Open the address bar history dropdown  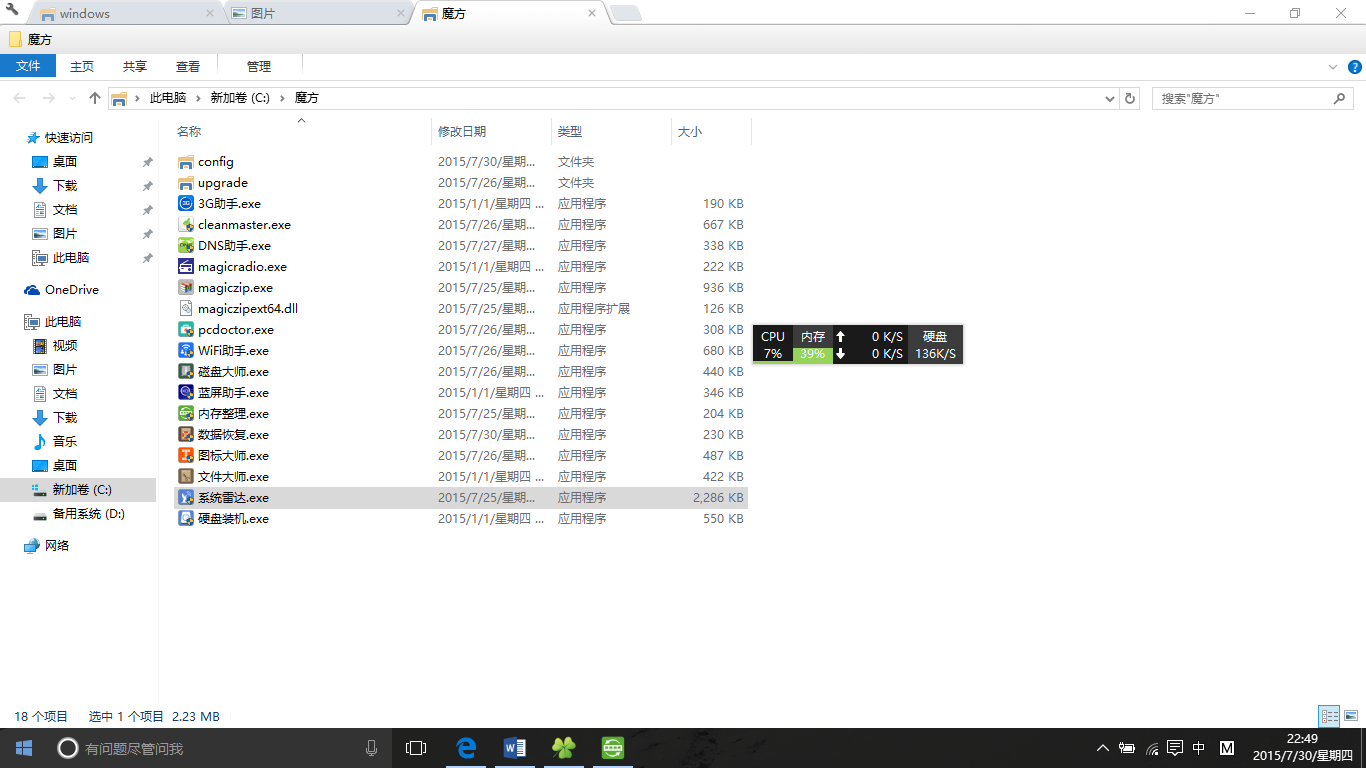[1110, 99]
